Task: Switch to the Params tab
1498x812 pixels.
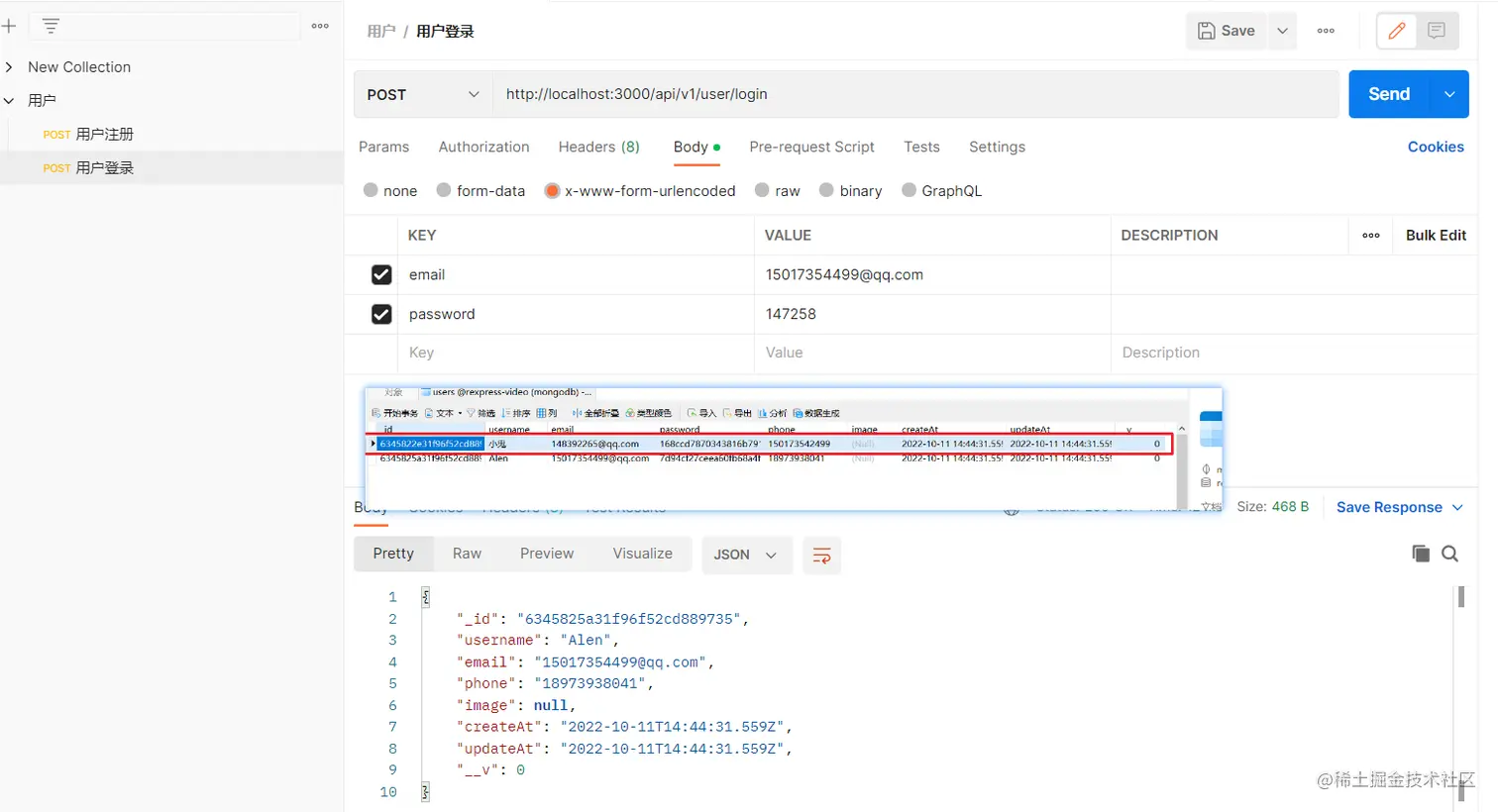Action: pos(383,147)
